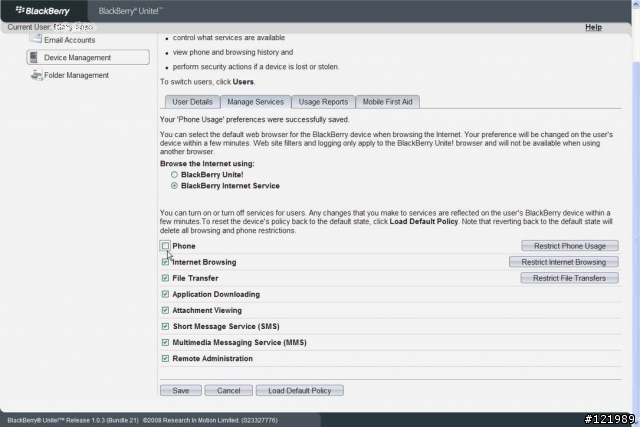Click the Restrict File Transfers button

[569, 278]
